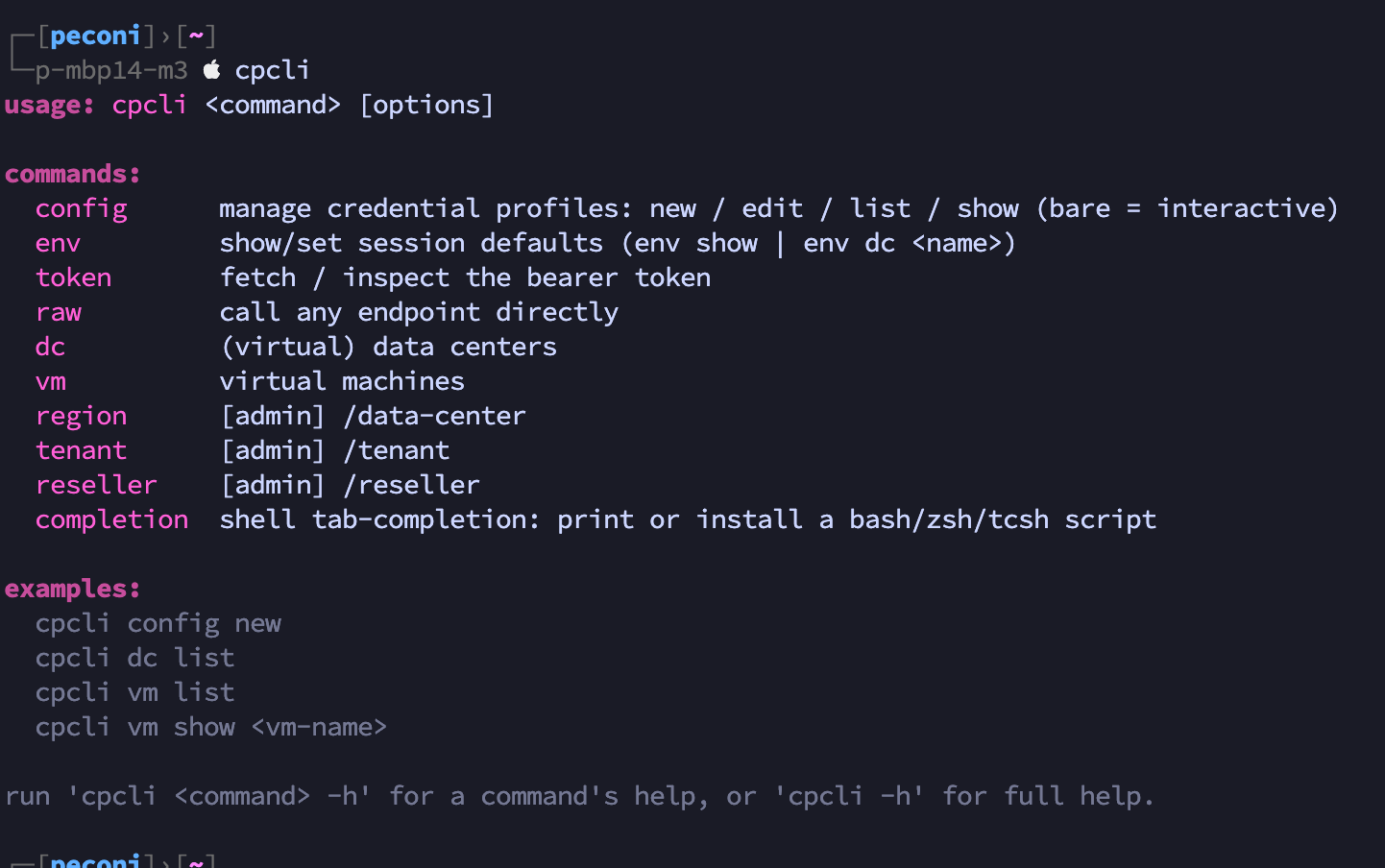Click the 'commands:' section heading
The height and width of the screenshot is (868, 1385).
click(x=73, y=174)
